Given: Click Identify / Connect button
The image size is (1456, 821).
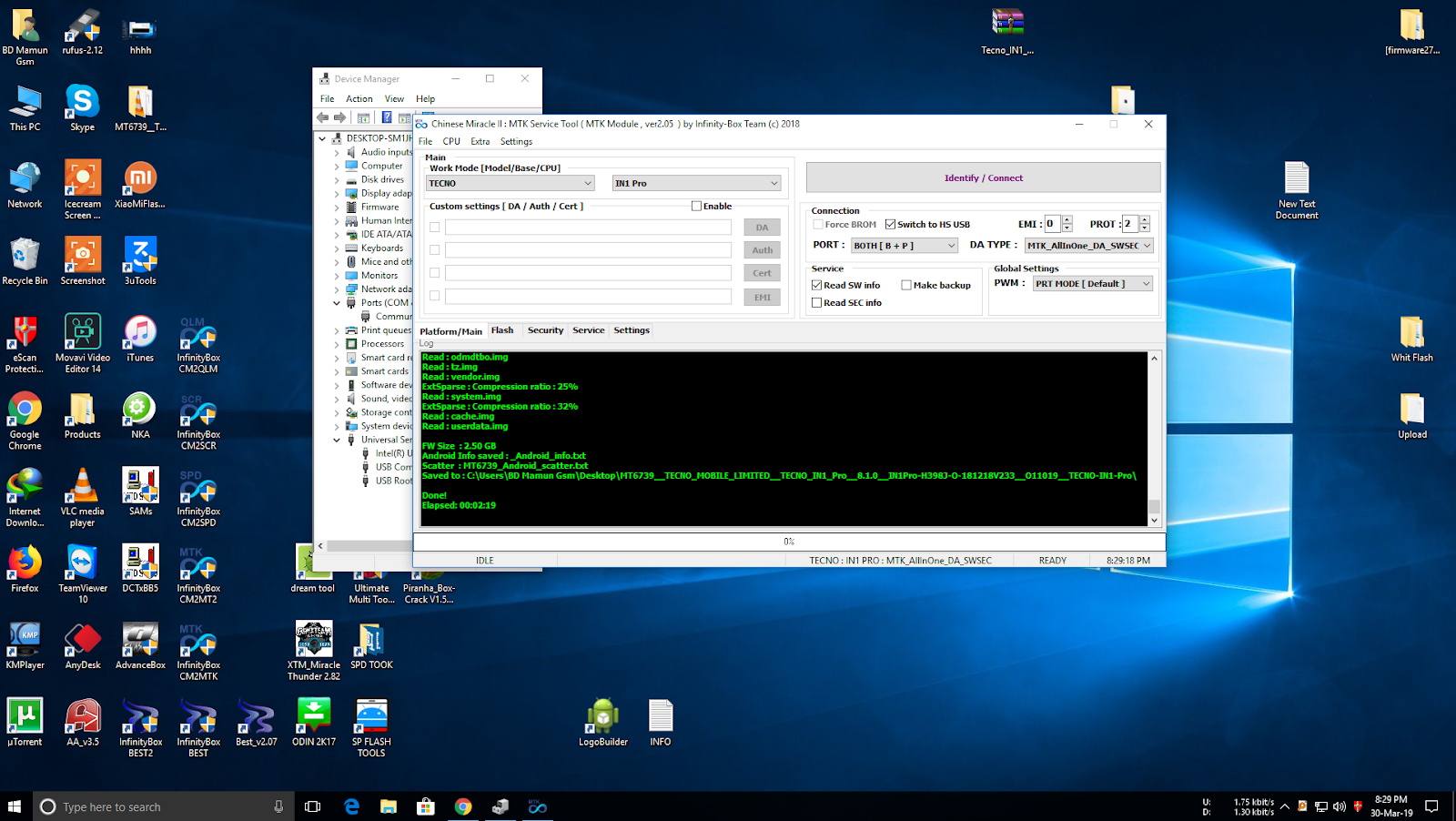Looking at the screenshot, I should click(983, 177).
